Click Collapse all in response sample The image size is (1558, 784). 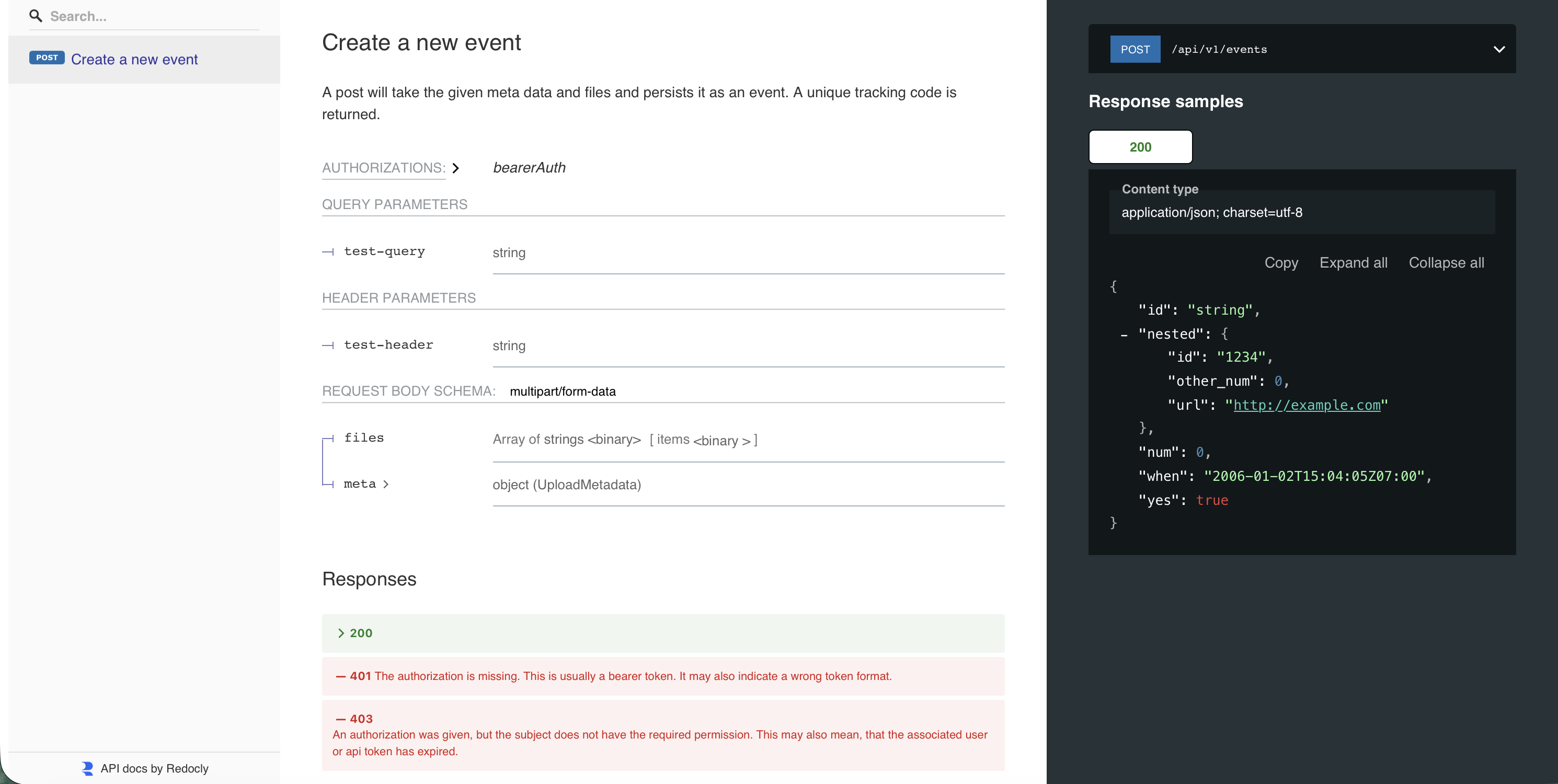pos(1446,263)
